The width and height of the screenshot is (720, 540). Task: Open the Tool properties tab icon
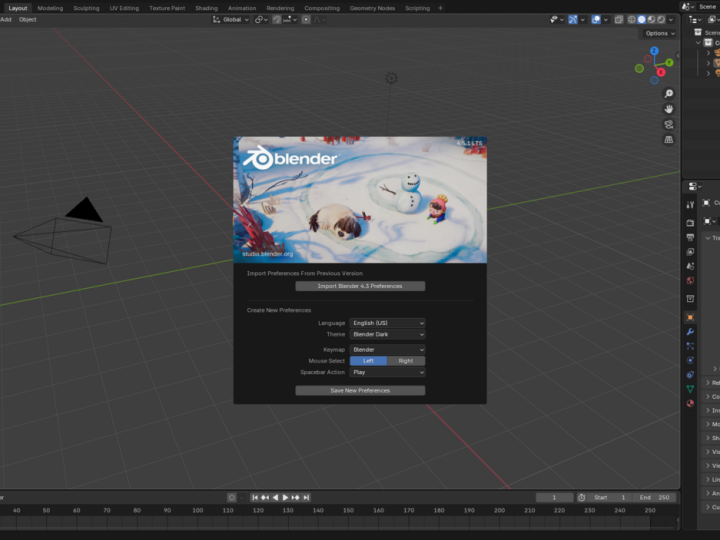690,205
